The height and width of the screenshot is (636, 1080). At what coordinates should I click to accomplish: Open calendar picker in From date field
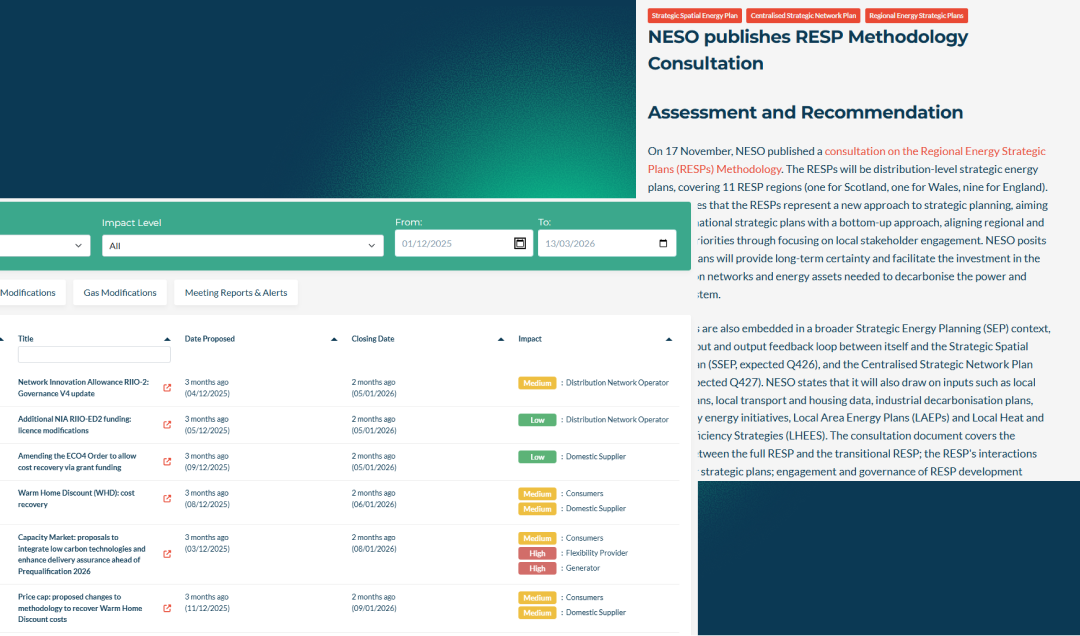point(520,243)
